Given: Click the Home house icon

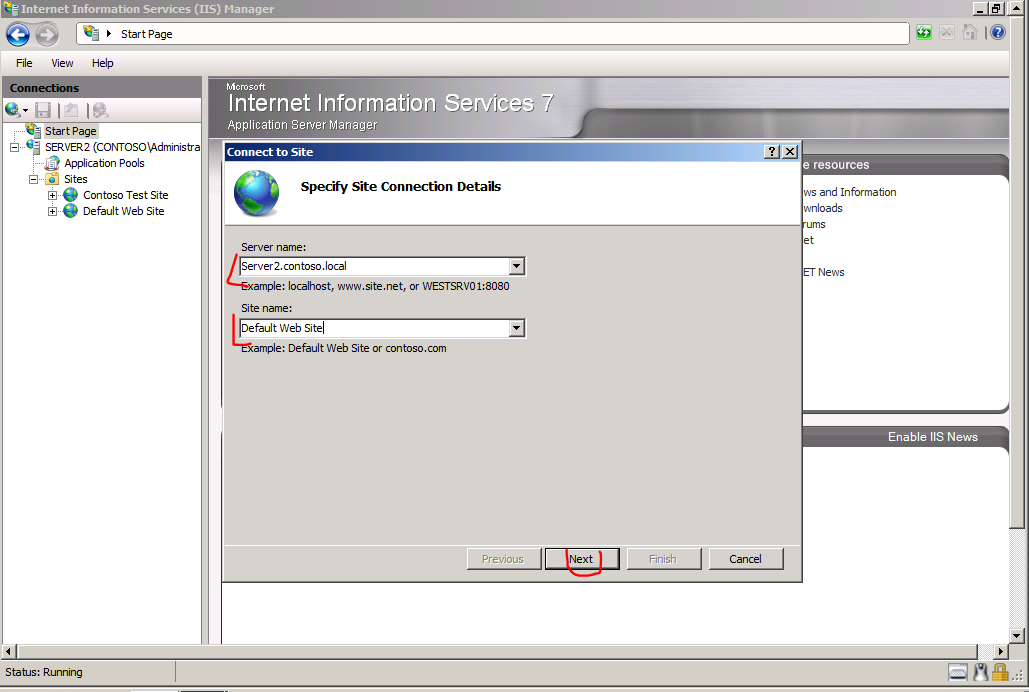Looking at the screenshot, I should [970, 32].
